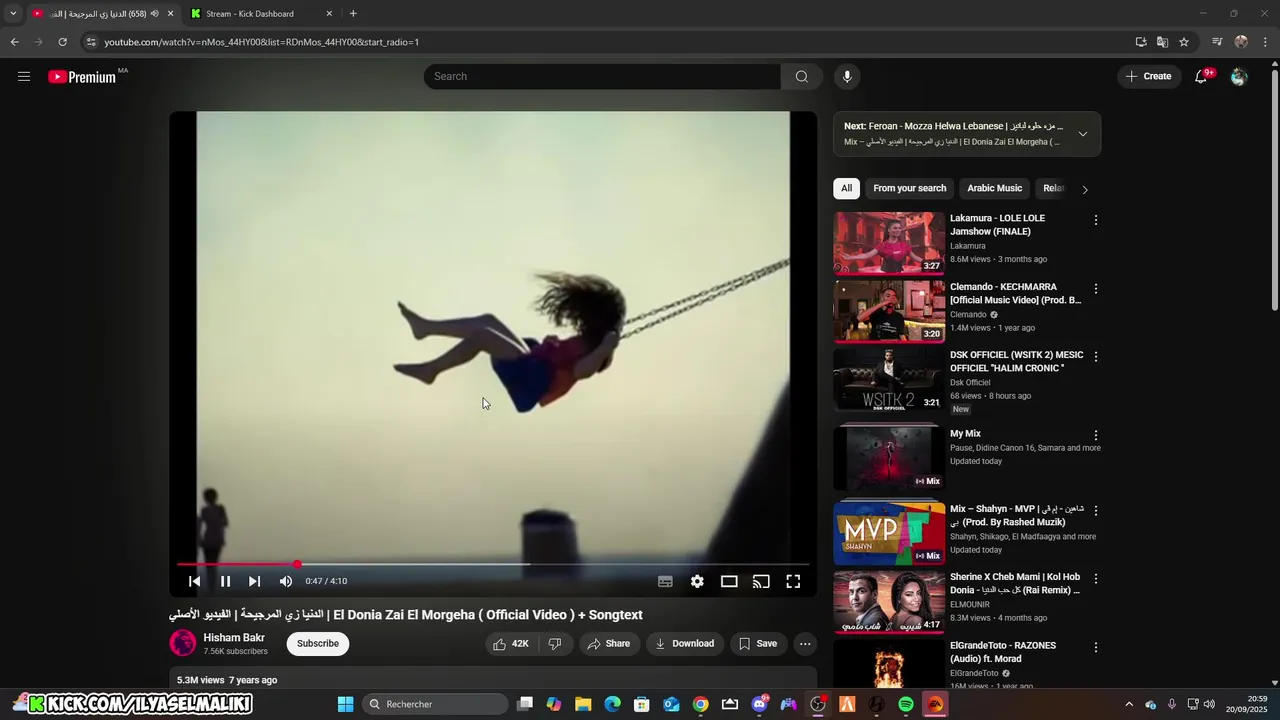This screenshot has height=720, width=1280.
Task: Switch to Stream - Kick Dashboard tab
Action: (261, 14)
